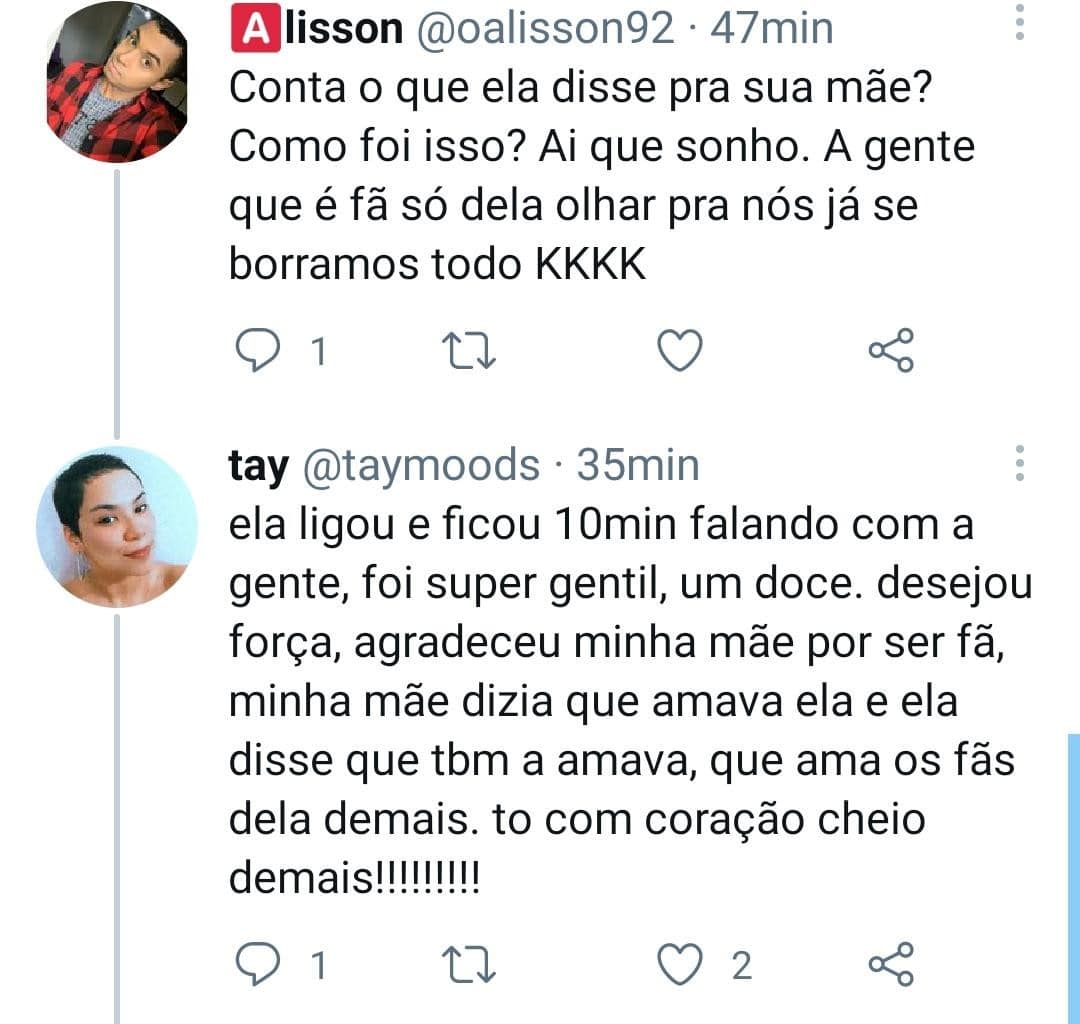Viewport: 1080px width, 1024px height.
Task: Visit the @oalisson92 handle
Action: (545, 30)
